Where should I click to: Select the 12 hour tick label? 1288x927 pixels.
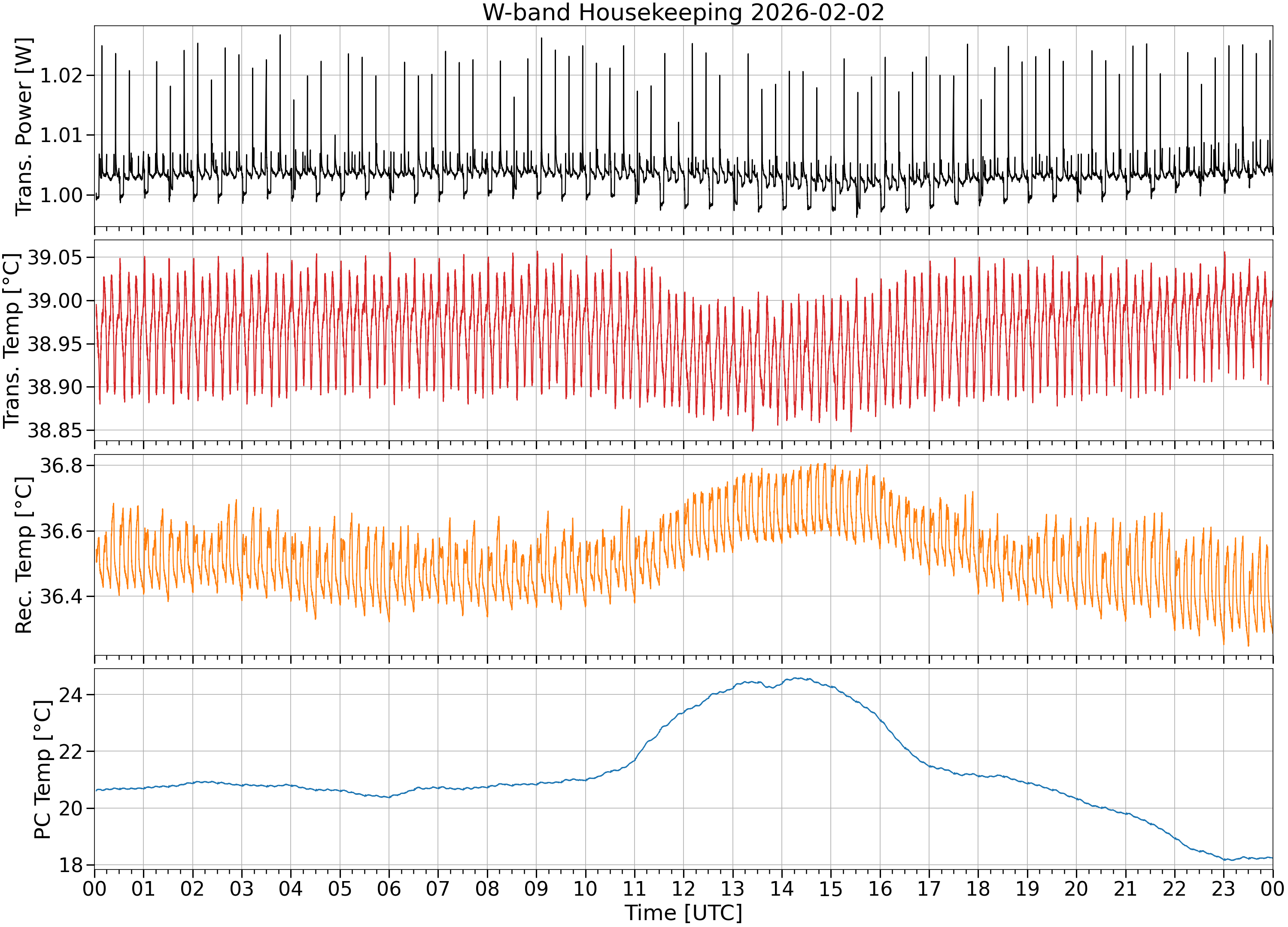coord(683,888)
